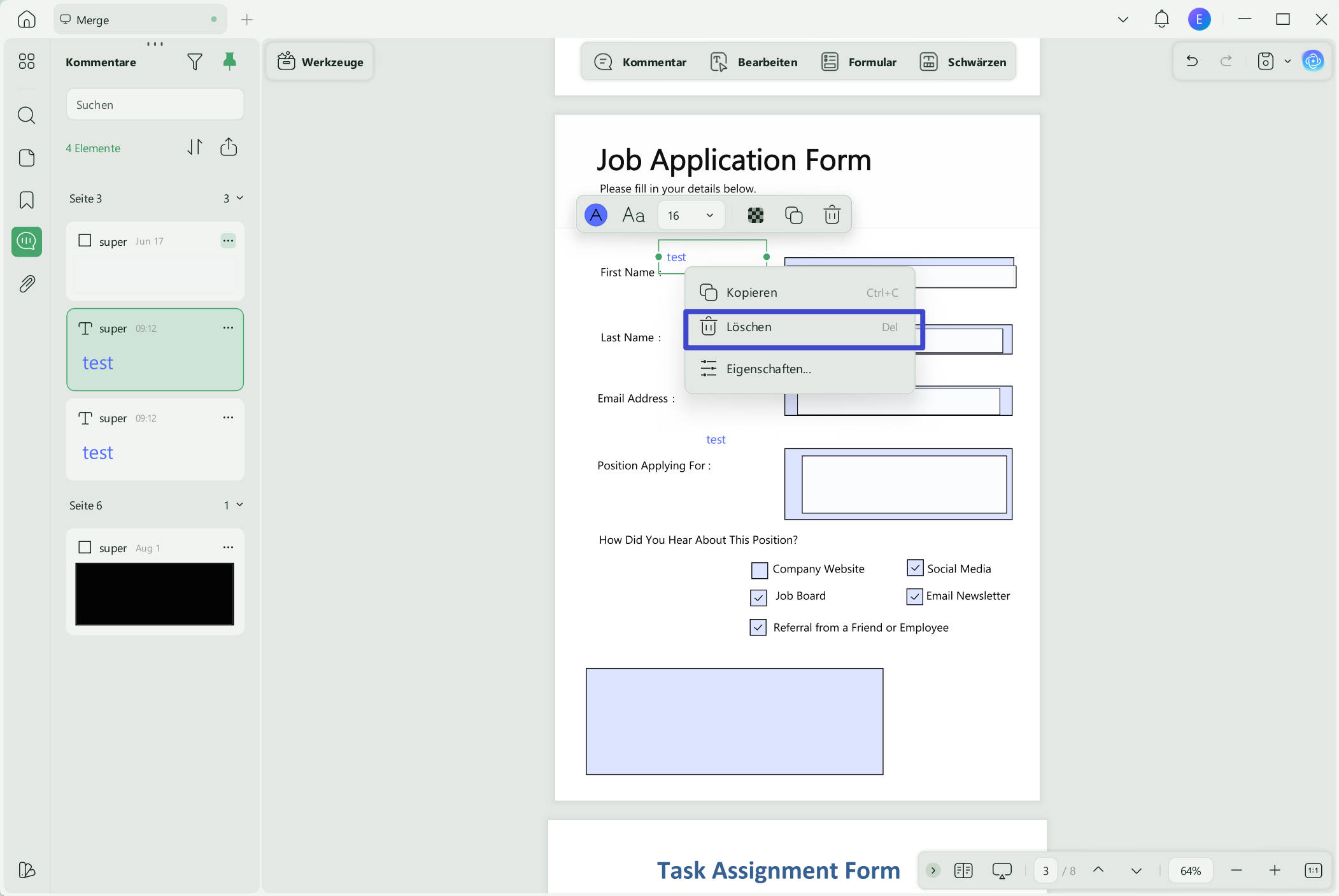Open the Werkzeuge tools button
Viewport: 1339px width, 896px height.
coord(320,62)
